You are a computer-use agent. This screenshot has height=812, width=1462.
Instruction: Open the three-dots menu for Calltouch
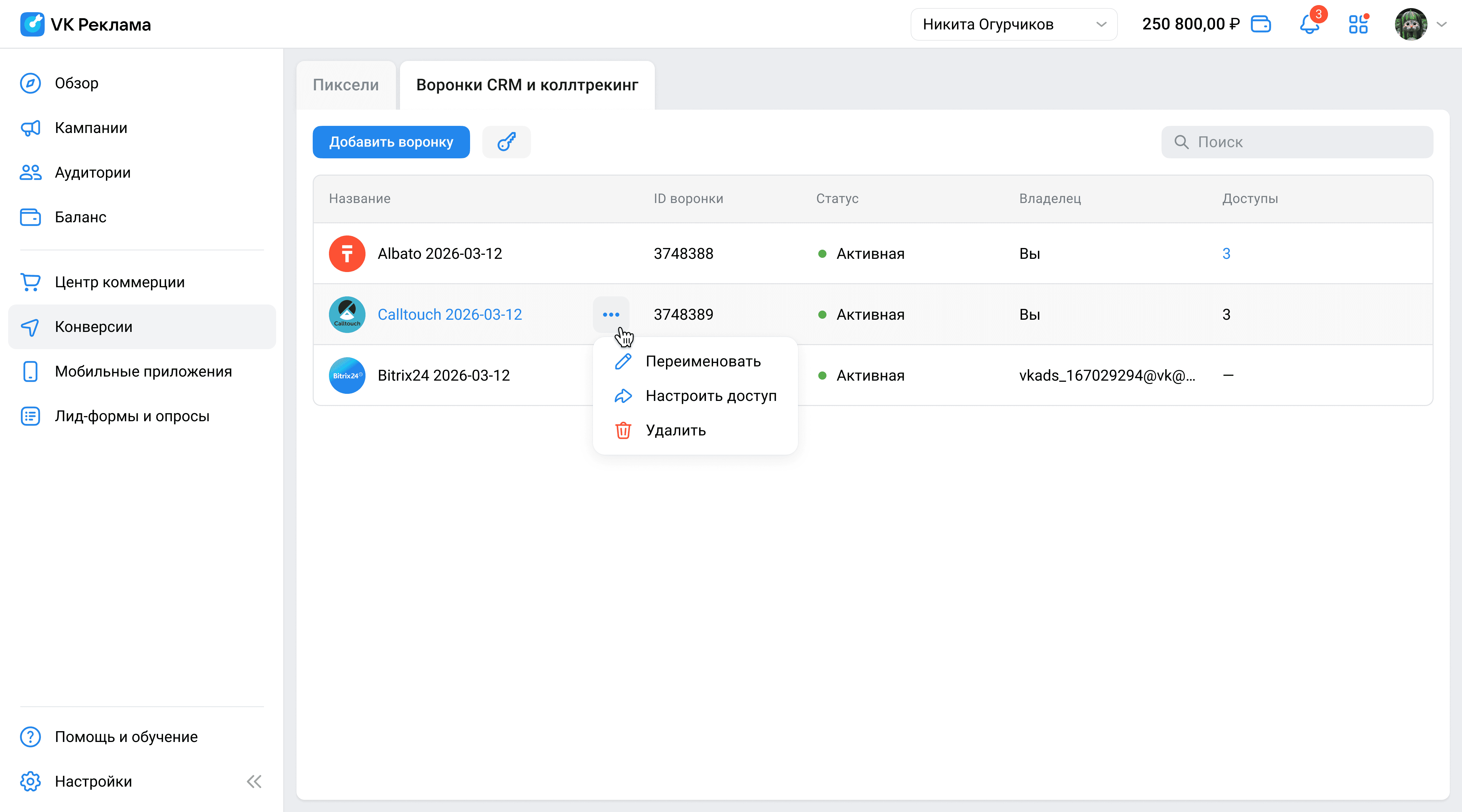(611, 314)
